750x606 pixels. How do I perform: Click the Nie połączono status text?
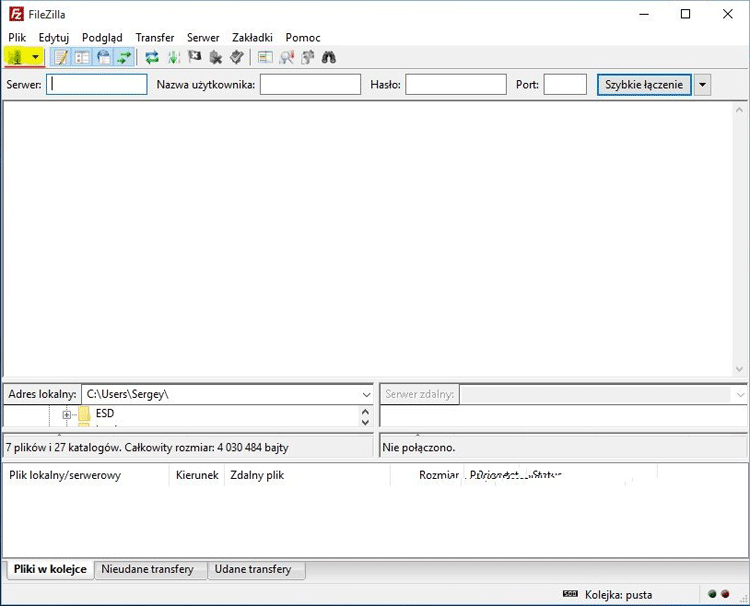[x=419, y=448]
